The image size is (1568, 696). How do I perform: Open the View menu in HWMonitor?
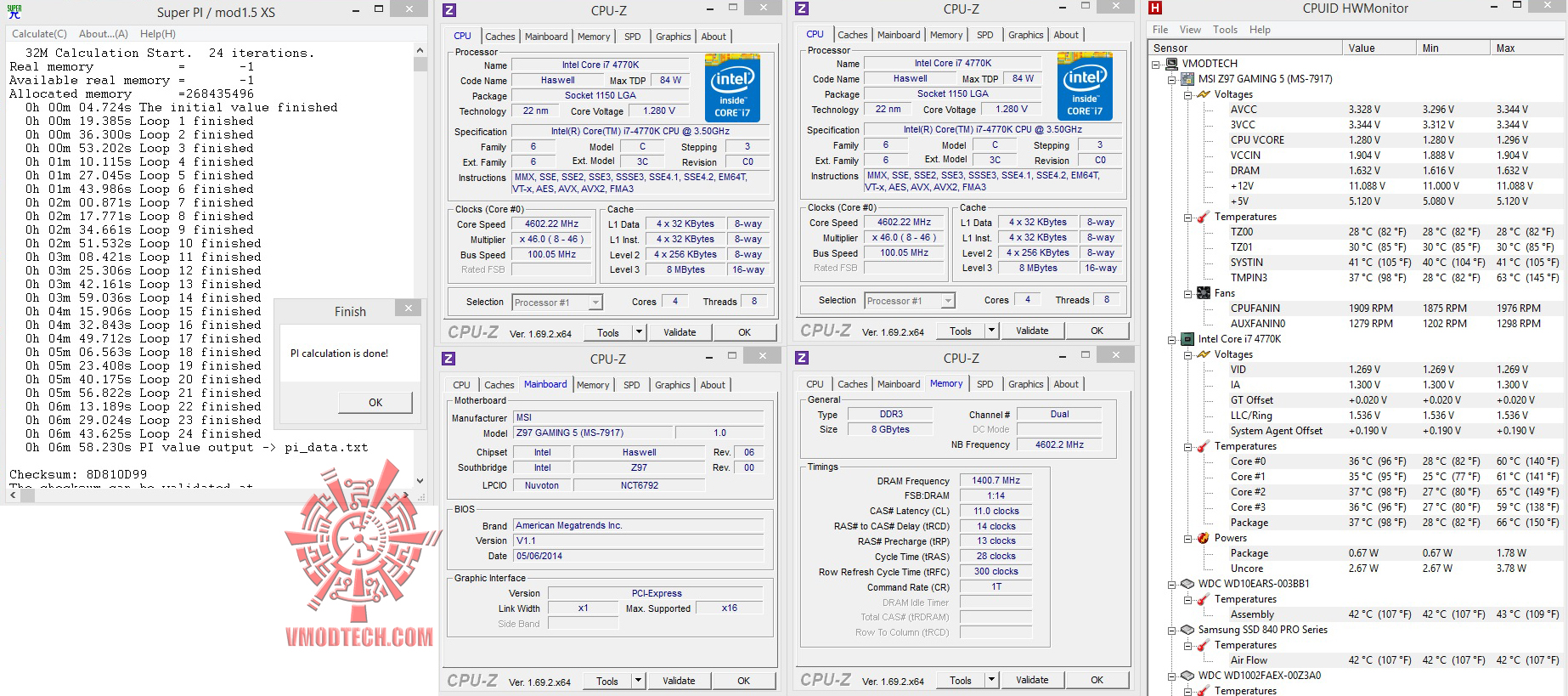click(1190, 30)
